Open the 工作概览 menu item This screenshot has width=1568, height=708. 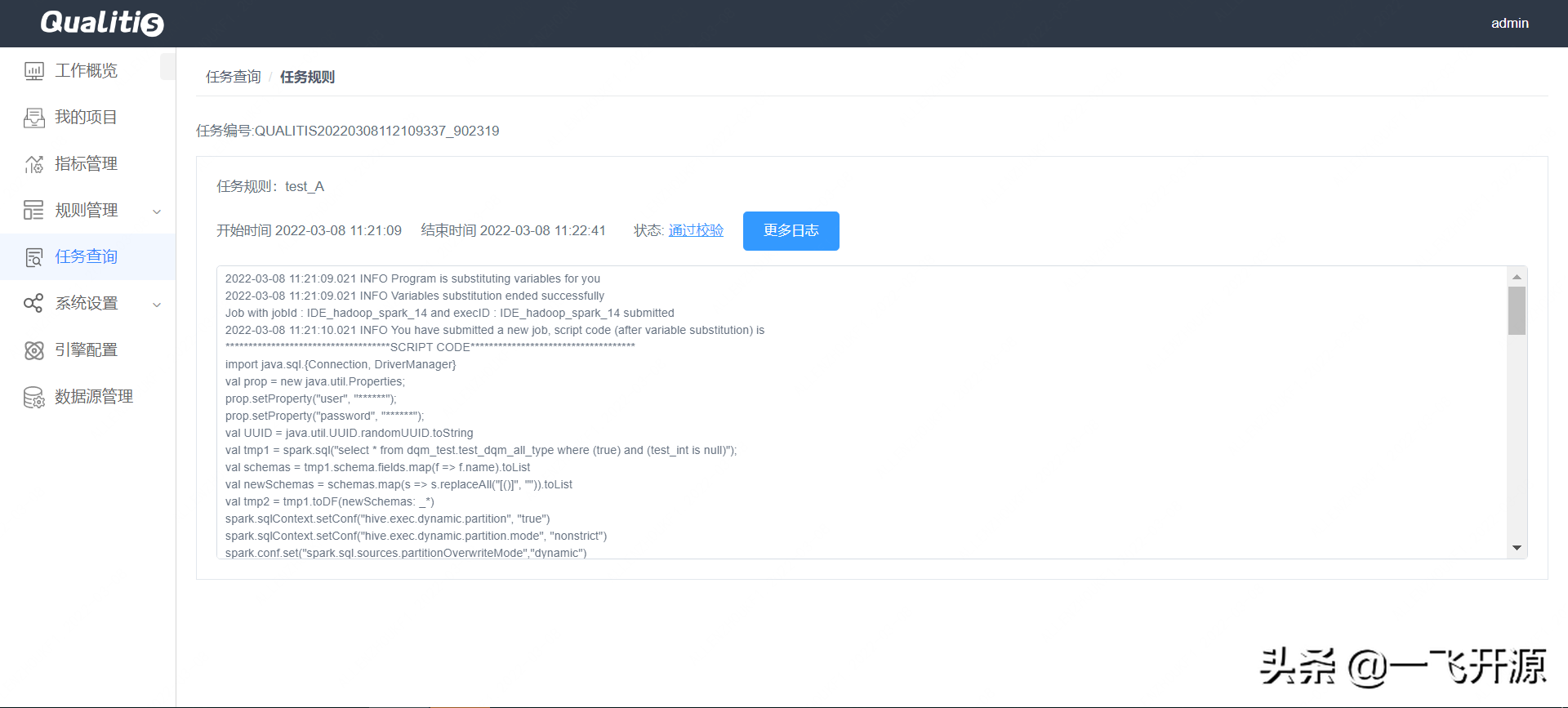87,71
